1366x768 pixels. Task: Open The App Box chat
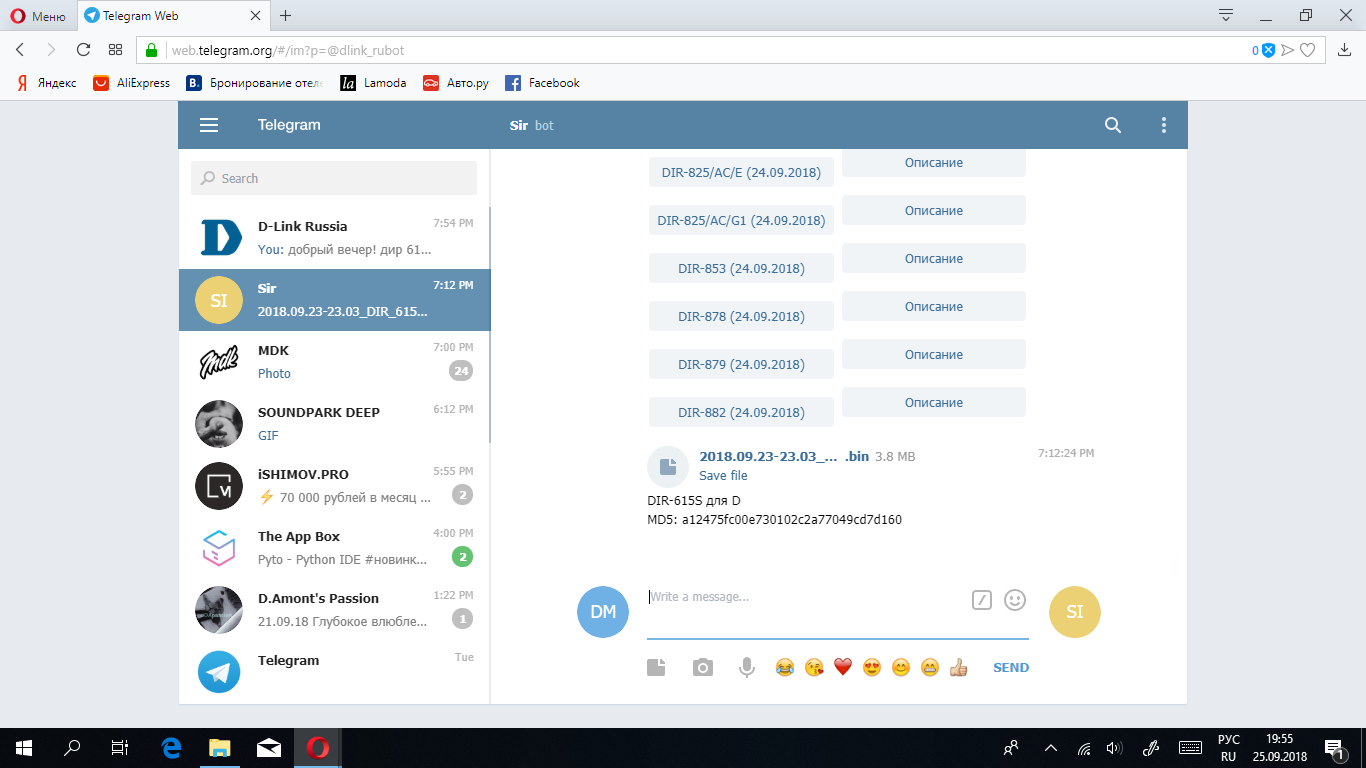[x=334, y=548]
